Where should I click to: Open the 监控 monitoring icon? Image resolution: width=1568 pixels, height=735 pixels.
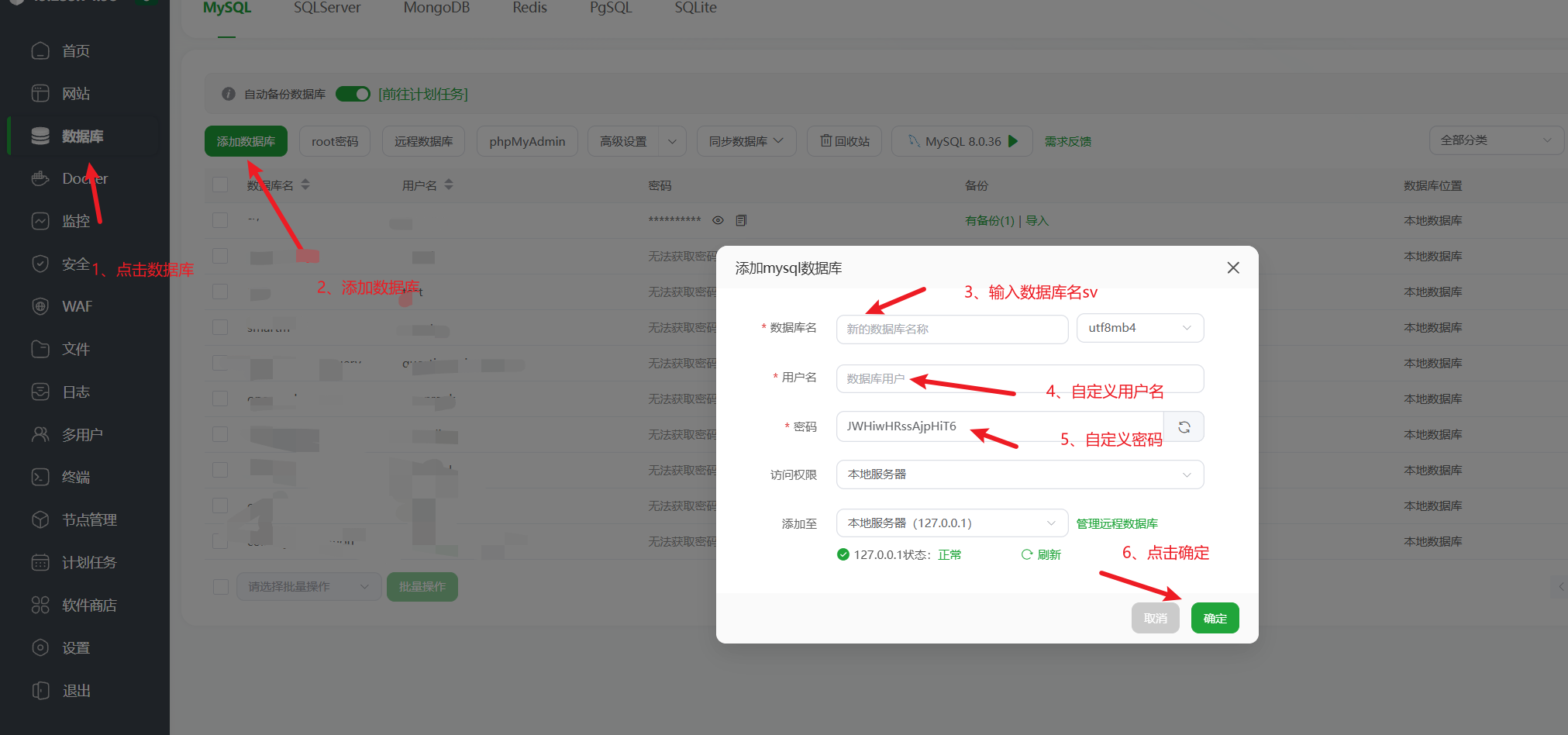click(x=40, y=222)
